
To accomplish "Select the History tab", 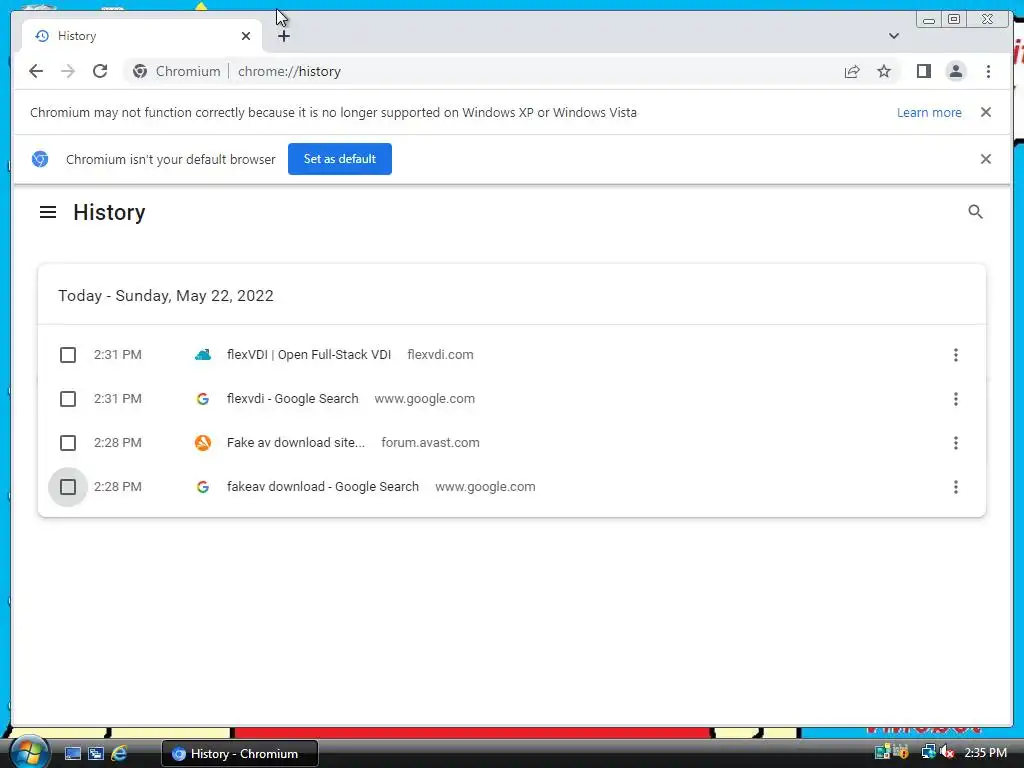I will (141, 36).
